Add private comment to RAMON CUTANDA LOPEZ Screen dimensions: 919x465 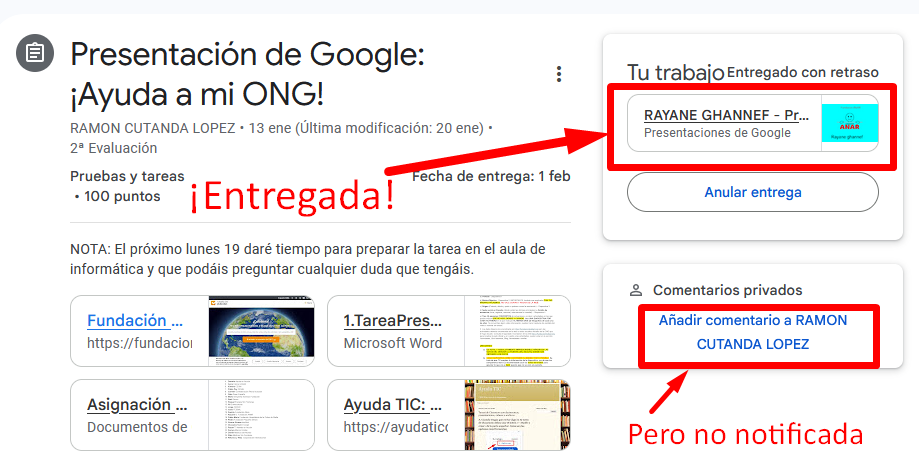click(753, 332)
